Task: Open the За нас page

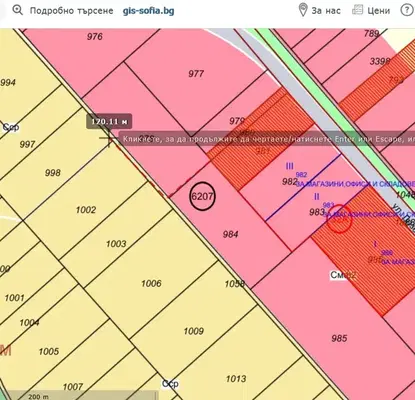Action: (326, 11)
